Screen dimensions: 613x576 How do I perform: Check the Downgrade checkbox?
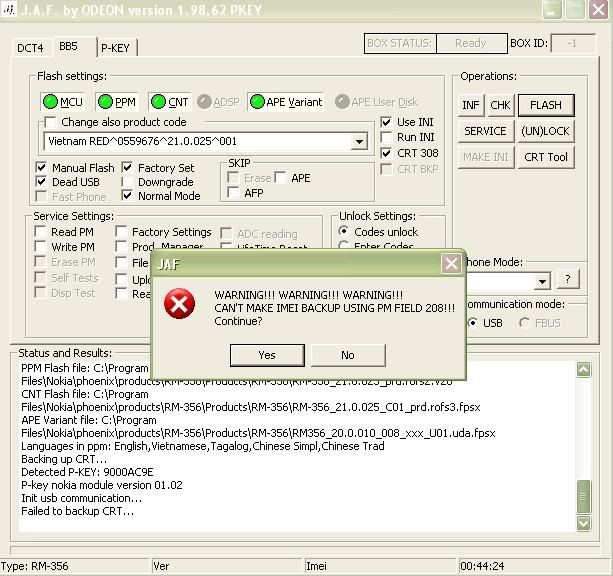click(x=127, y=182)
